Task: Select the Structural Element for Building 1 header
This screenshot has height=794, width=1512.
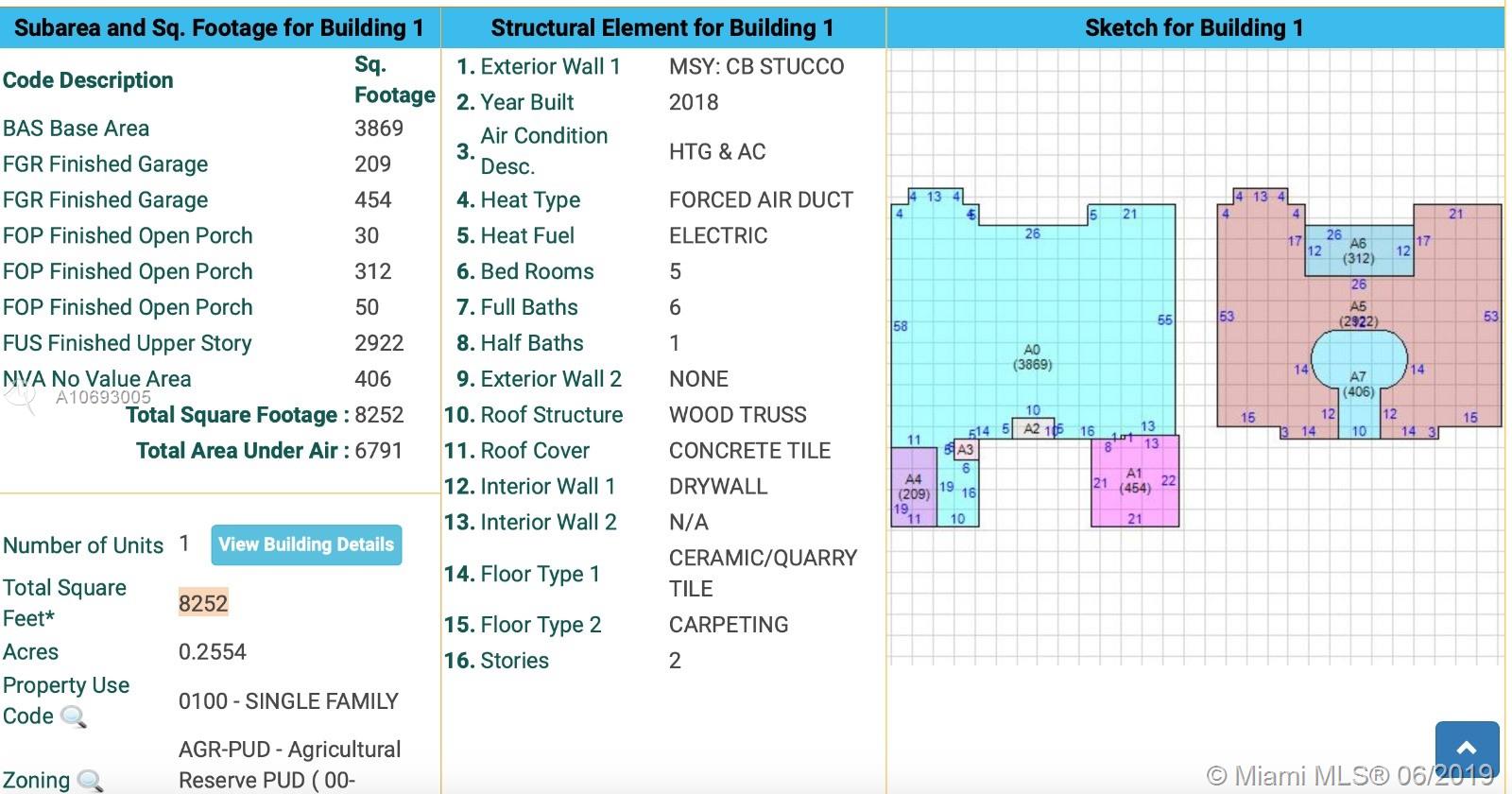Action: click(x=662, y=27)
